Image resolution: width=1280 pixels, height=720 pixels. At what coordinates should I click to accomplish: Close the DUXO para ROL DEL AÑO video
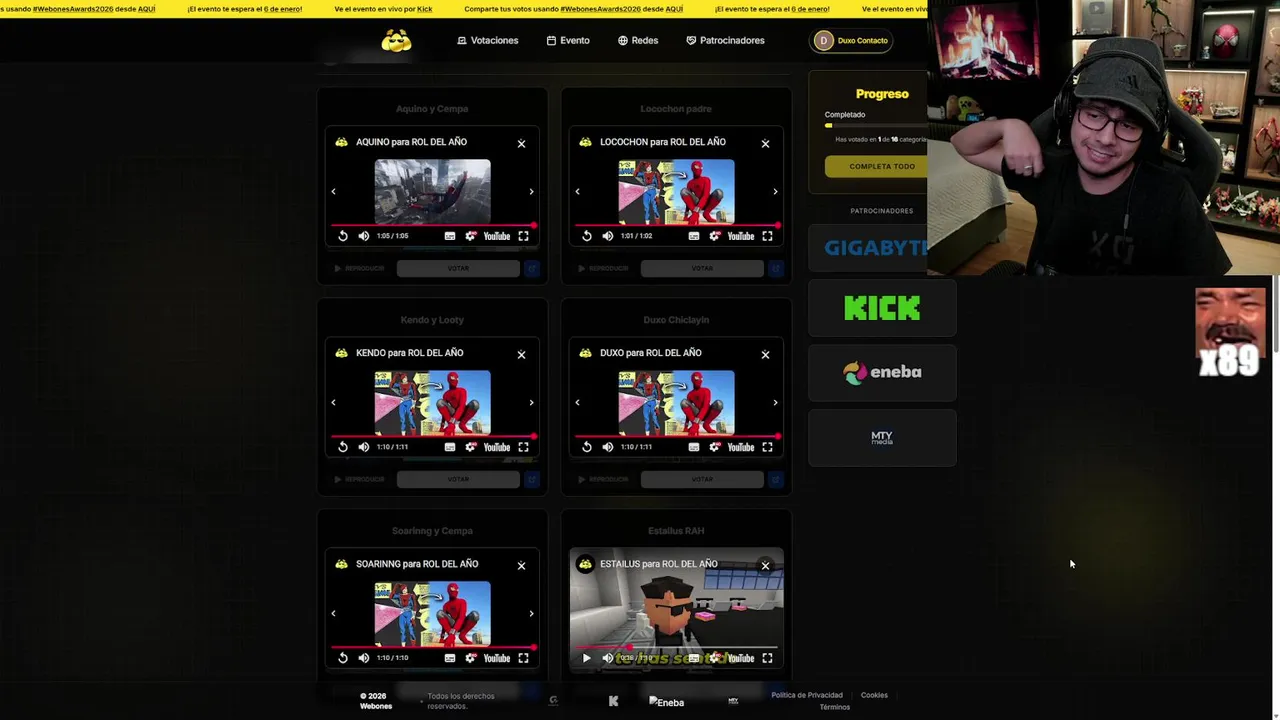point(765,354)
